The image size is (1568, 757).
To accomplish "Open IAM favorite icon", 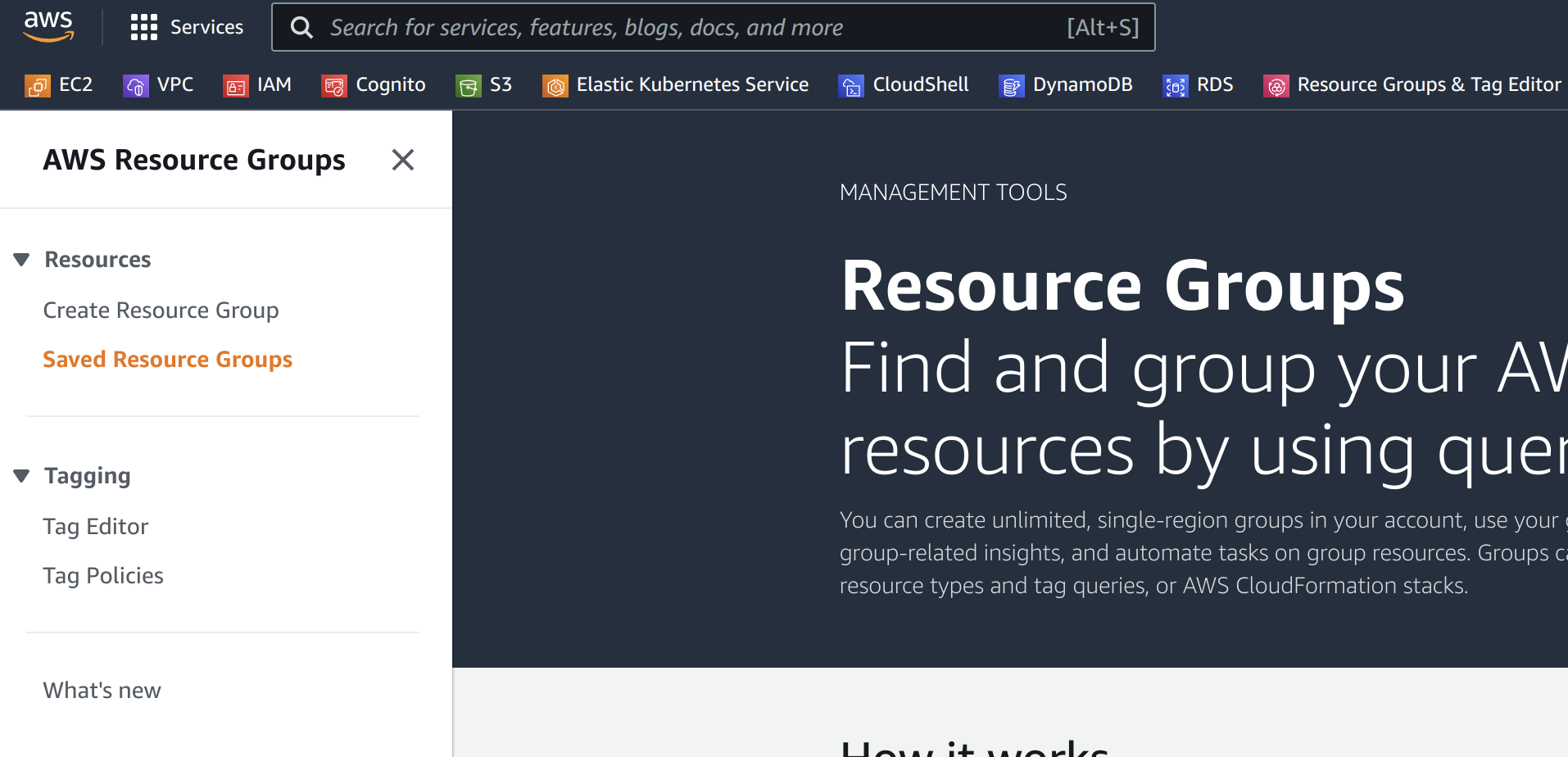I will (x=235, y=85).
